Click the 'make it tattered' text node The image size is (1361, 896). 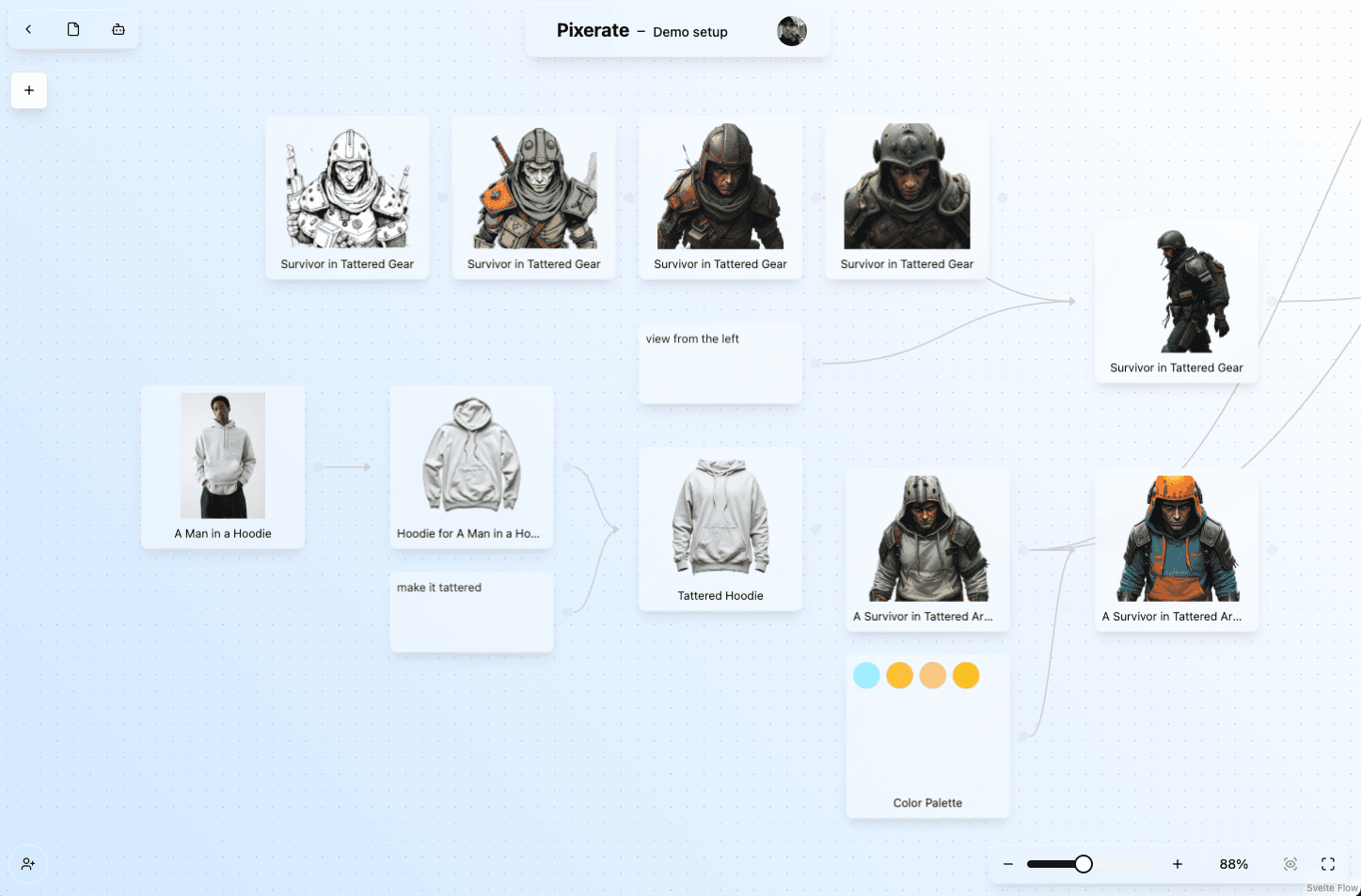coord(471,611)
